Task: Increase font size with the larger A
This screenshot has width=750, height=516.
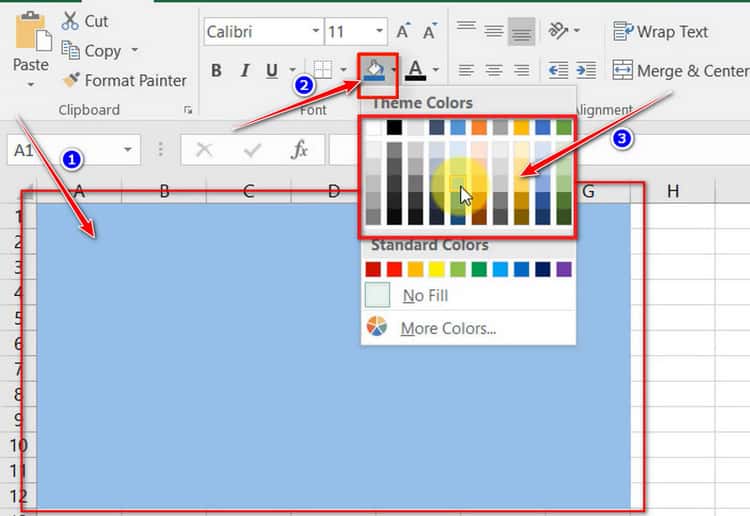Action: tap(403, 31)
